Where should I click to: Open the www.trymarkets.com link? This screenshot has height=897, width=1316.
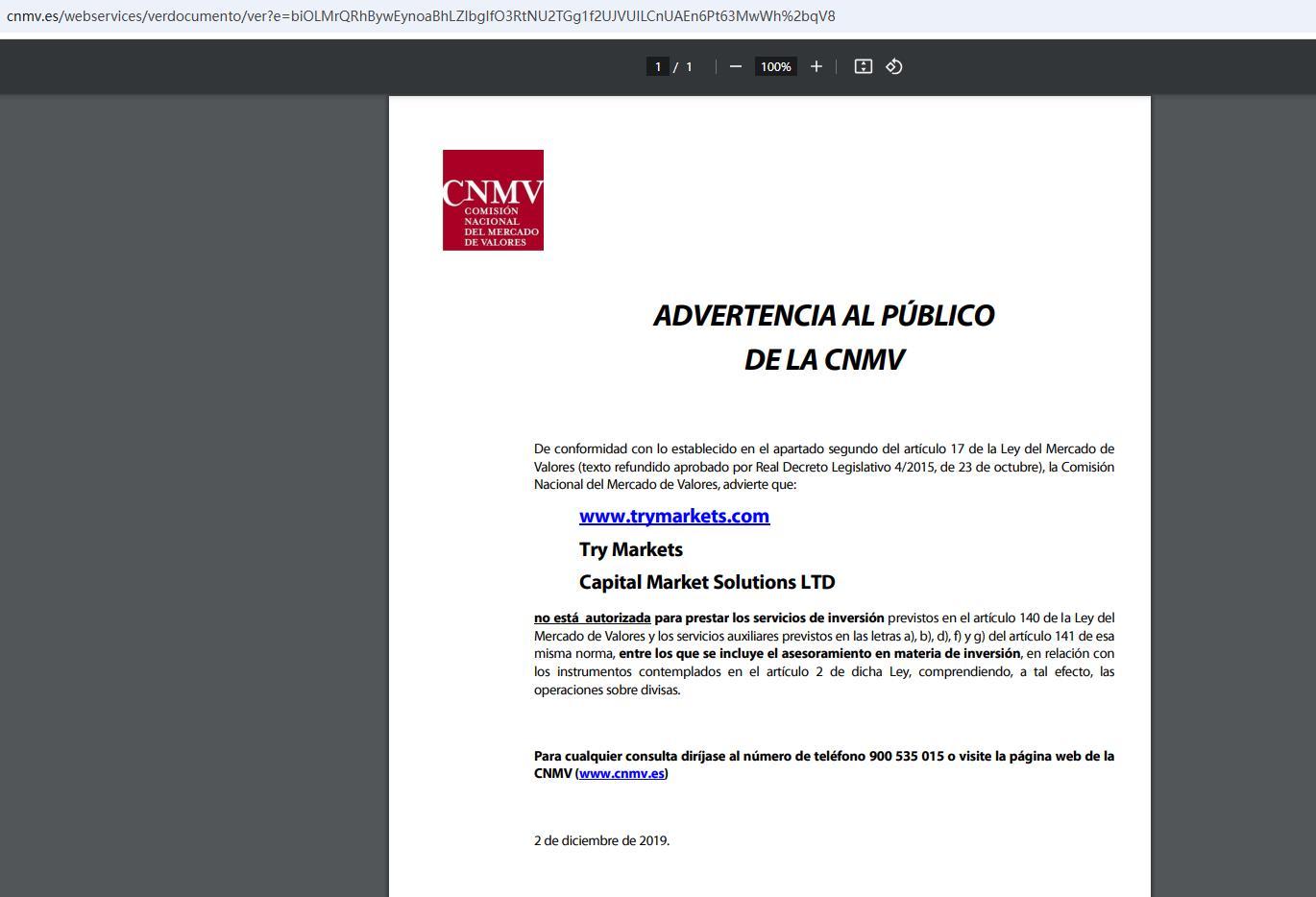point(673,516)
